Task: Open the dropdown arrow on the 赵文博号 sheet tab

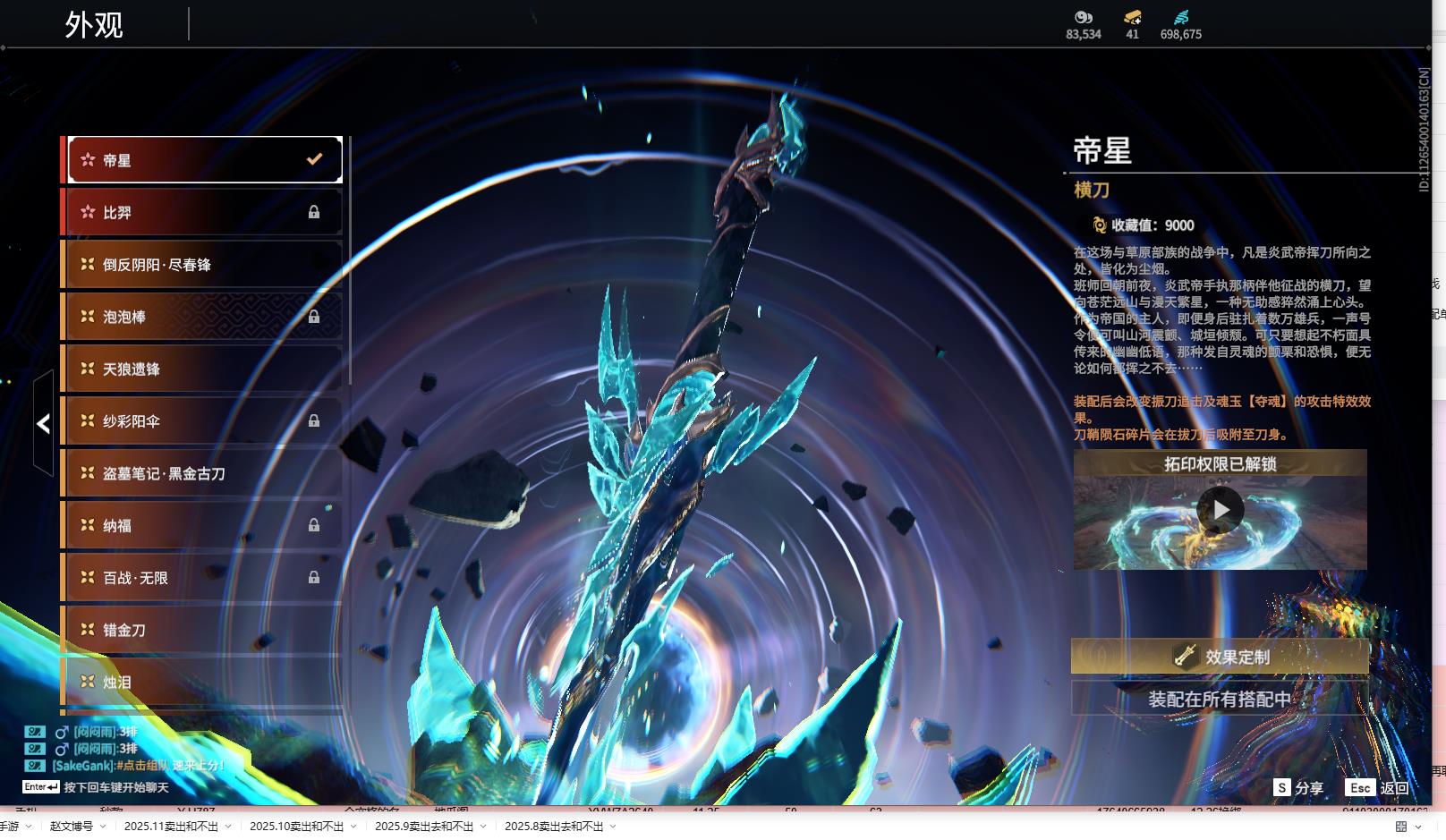Action: 102,827
